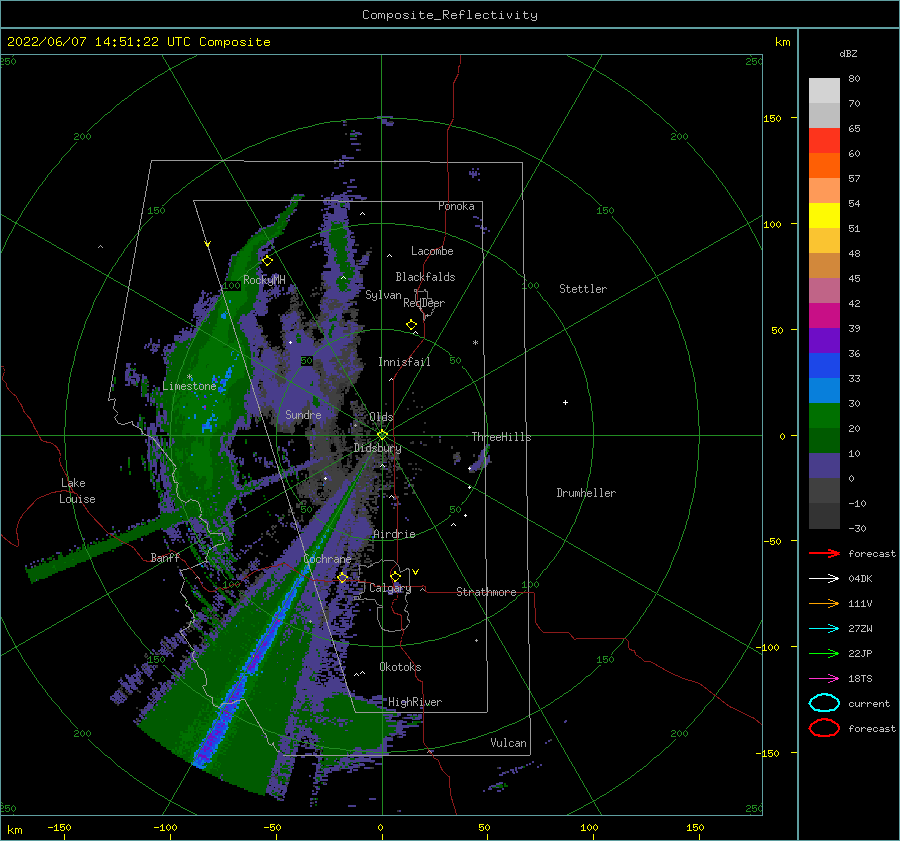The image size is (900, 841).
Task: Click the cyan 27ZW arrow symbol
Action: pos(824,629)
